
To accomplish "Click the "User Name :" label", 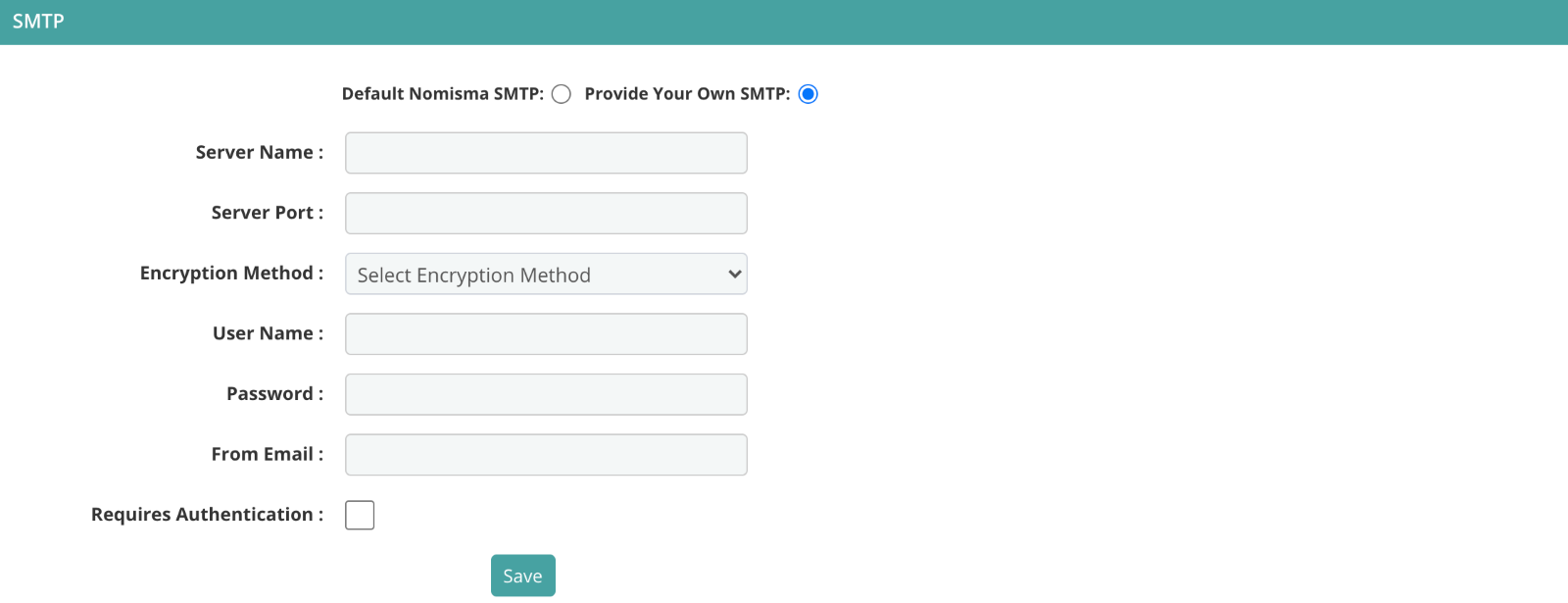I will click(269, 333).
